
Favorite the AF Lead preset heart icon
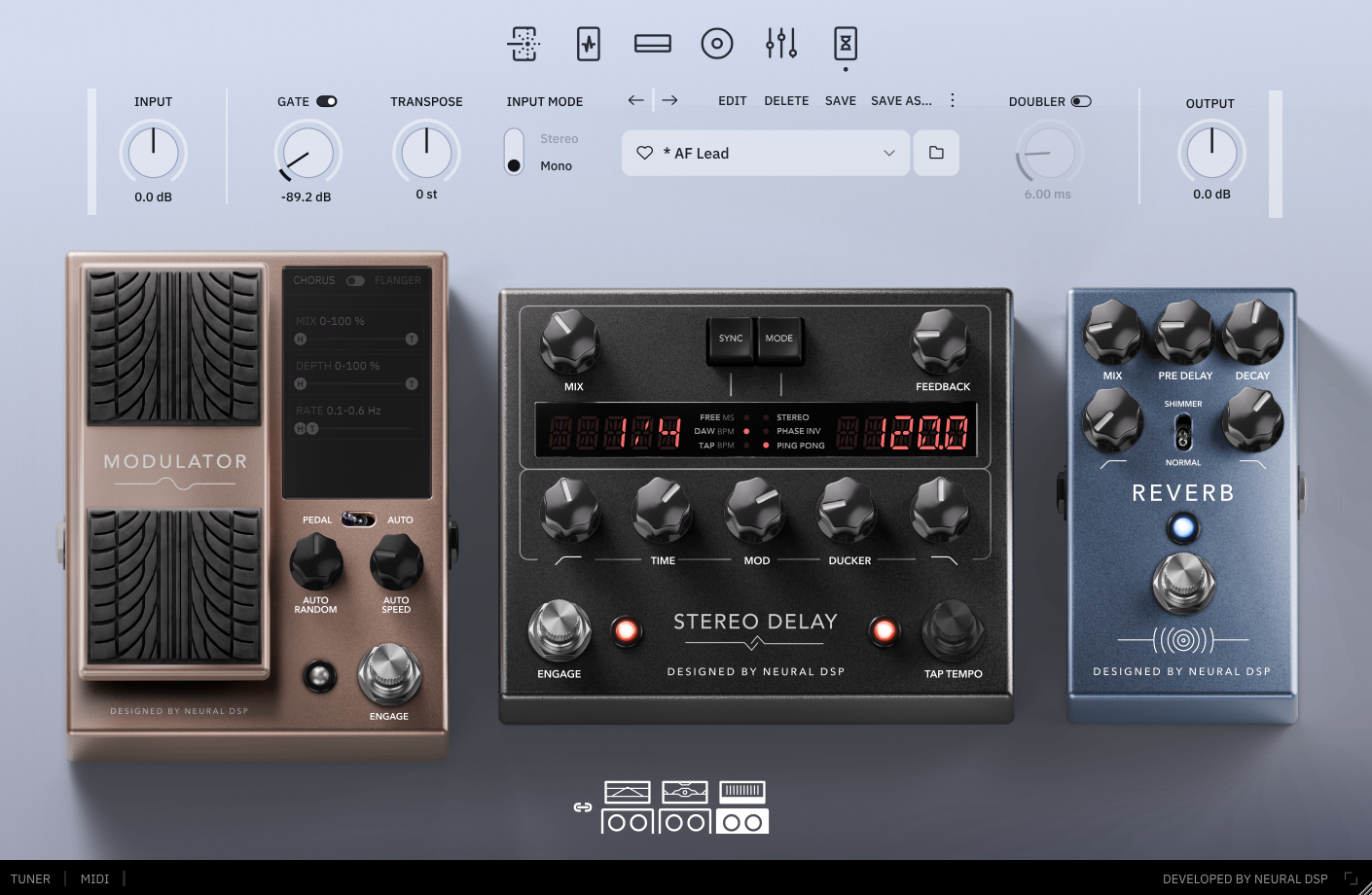pyautogui.click(x=644, y=153)
